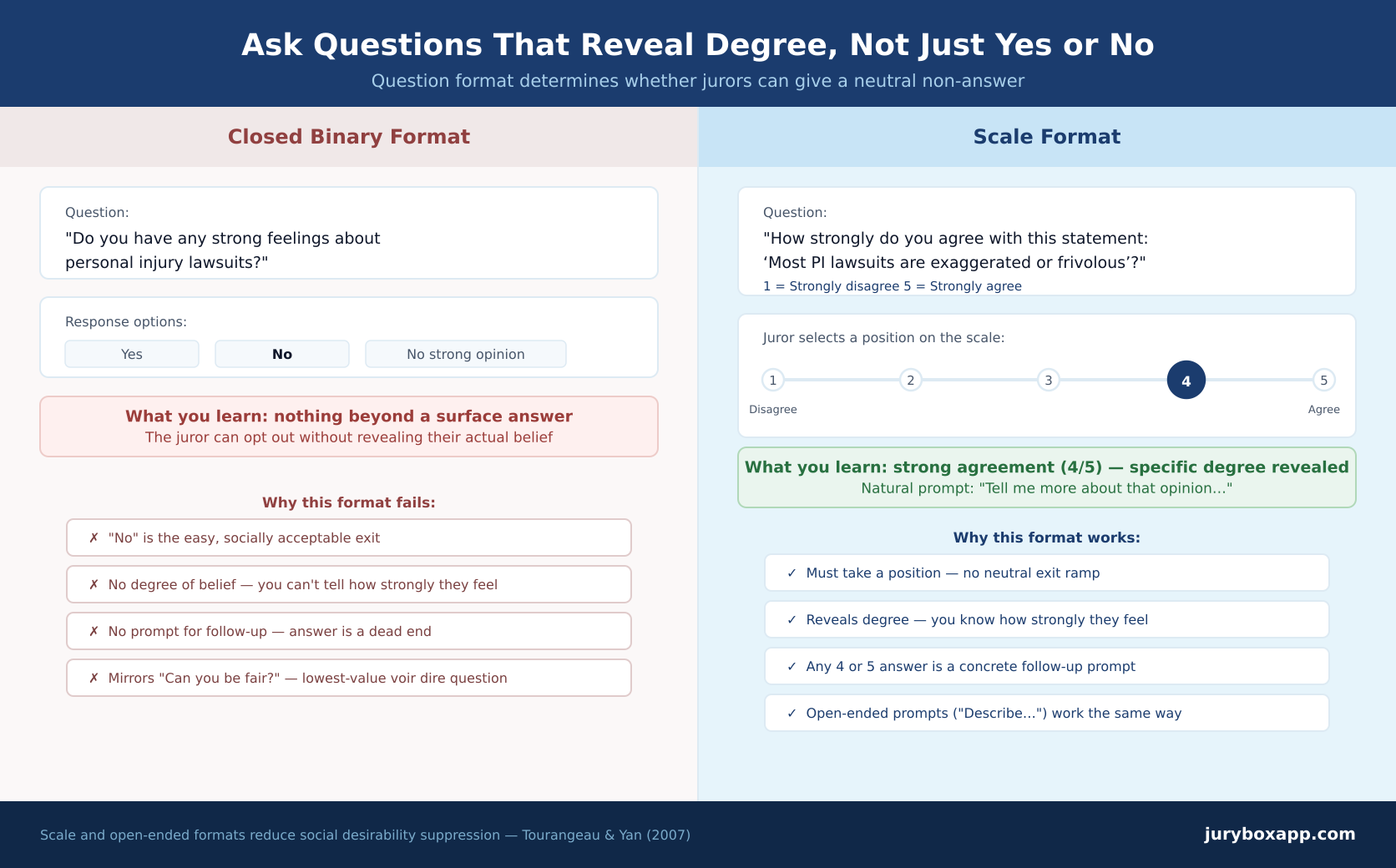Select scale position 3
1396x868 pixels.
pos(1049,380)
